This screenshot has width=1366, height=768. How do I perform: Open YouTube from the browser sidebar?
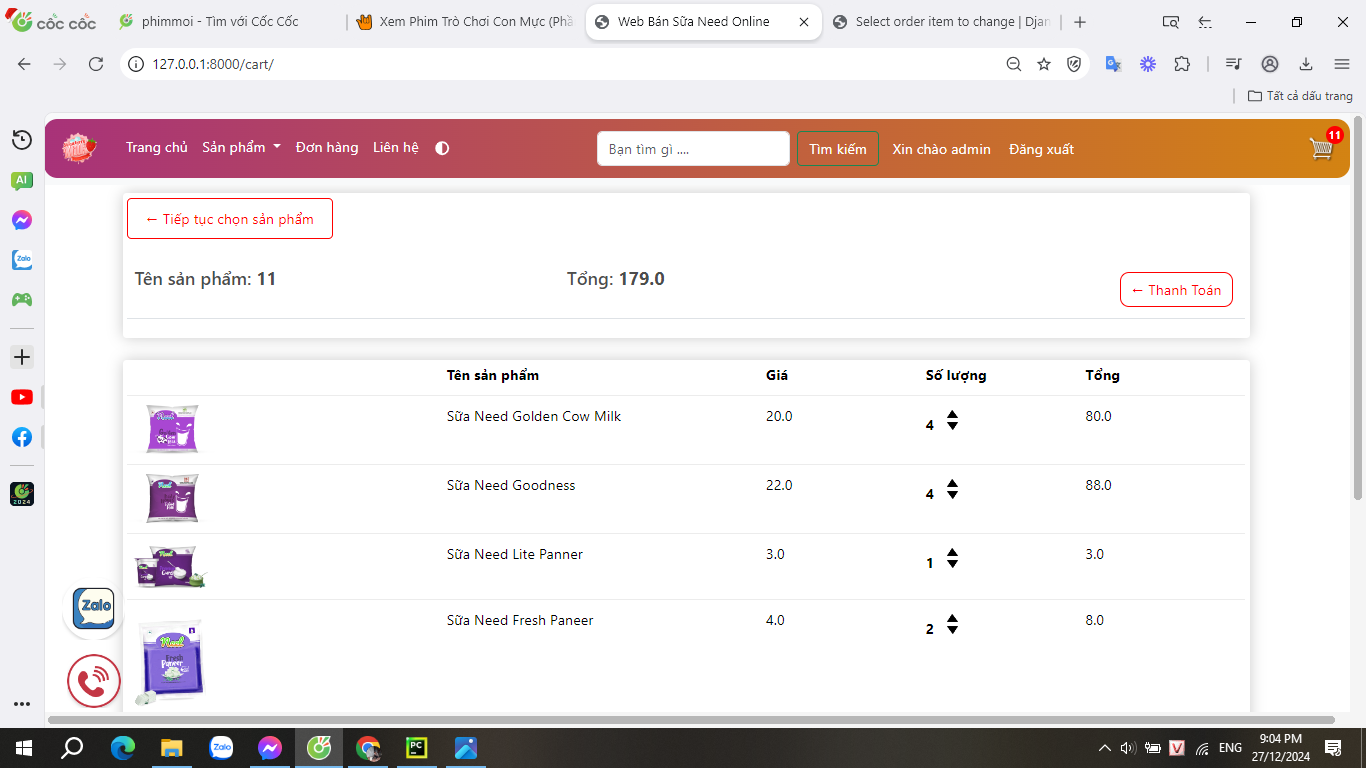pos(22,397)
